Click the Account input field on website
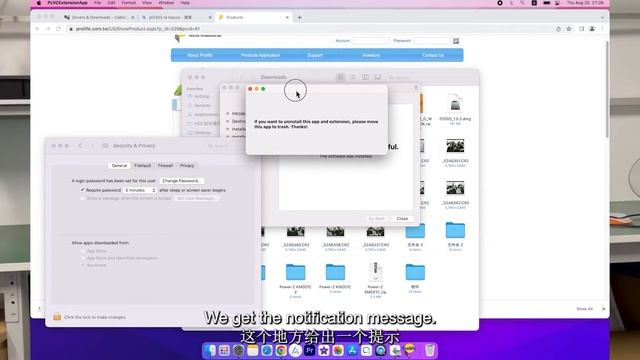This screenshot has height=360, width=640. pyautogui.click(x=370, y=41)
